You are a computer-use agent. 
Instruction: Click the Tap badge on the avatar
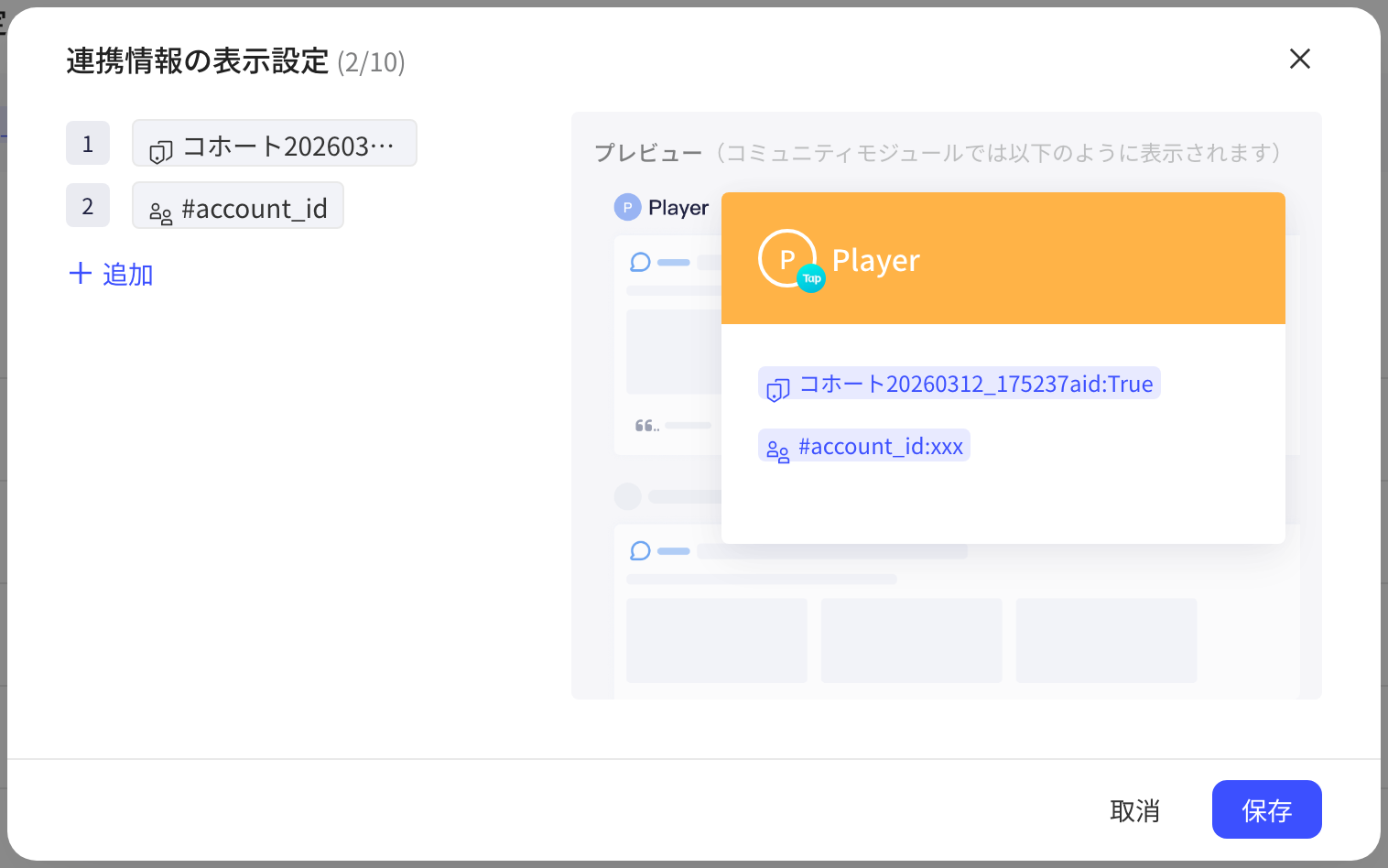click(x=811, y=278)
